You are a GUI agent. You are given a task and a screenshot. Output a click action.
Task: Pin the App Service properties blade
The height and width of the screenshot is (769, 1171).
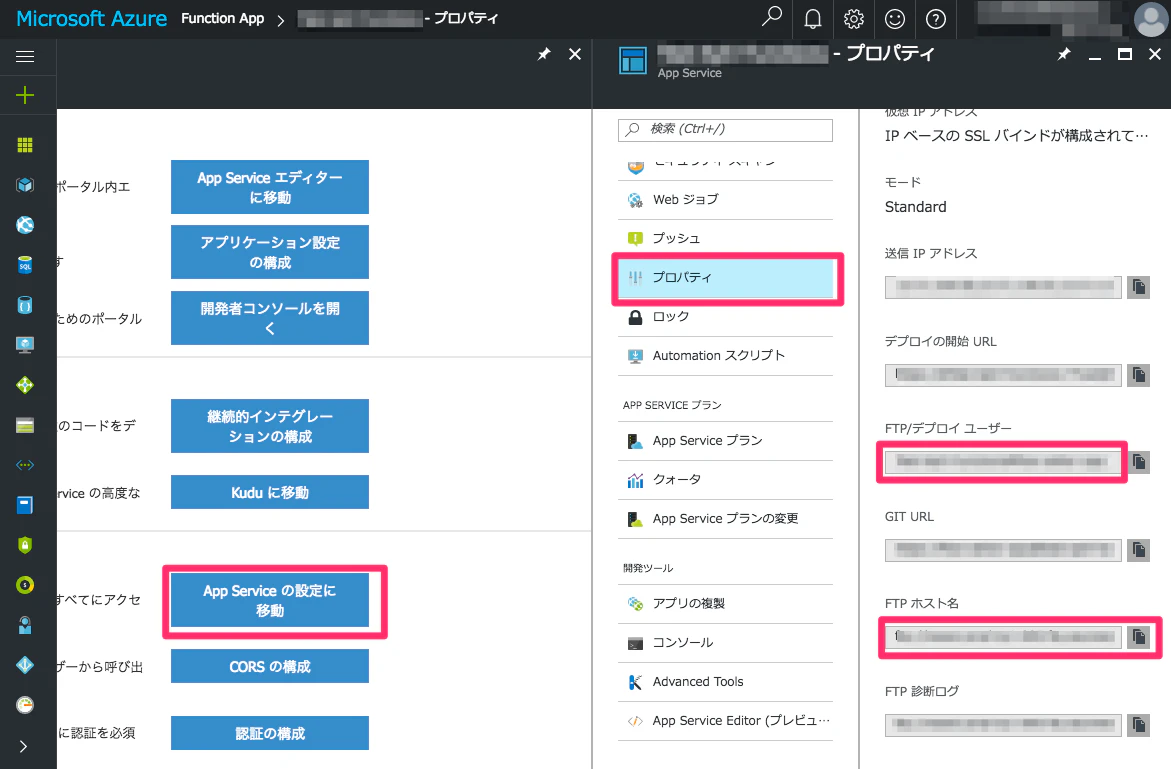(1064, 54)
